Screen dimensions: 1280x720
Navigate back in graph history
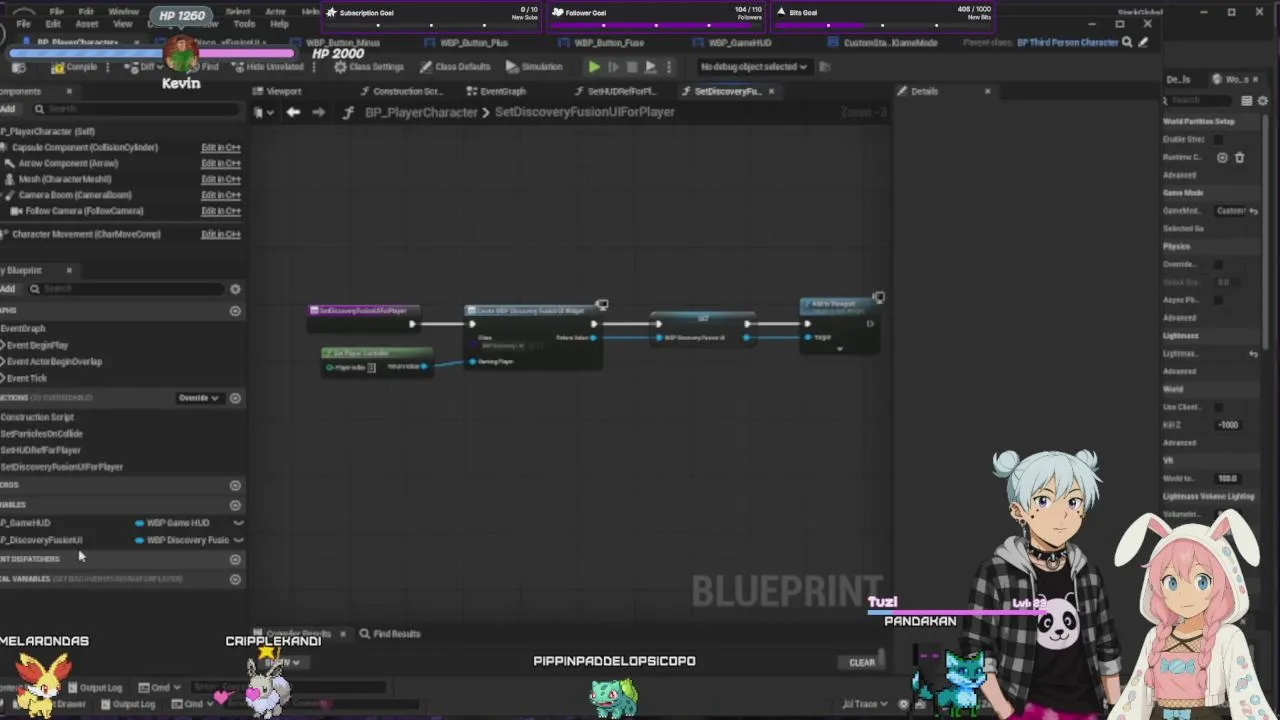pyautogui.click(x=293, y=112)
